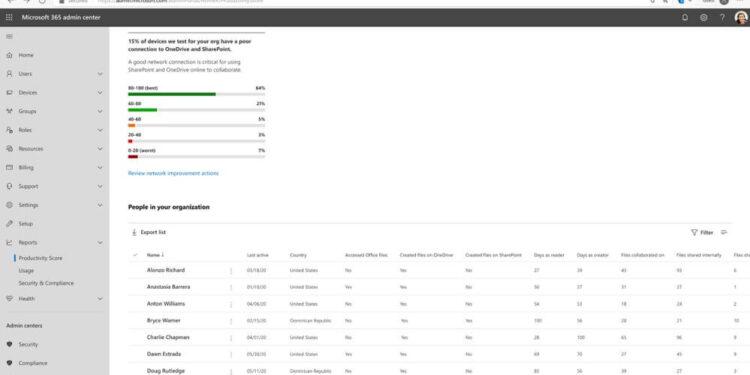Sort by the Name column header
Image resolution: width=750 pixels, height=375 pixels.
pyautogui.click(x=155, y=255)
